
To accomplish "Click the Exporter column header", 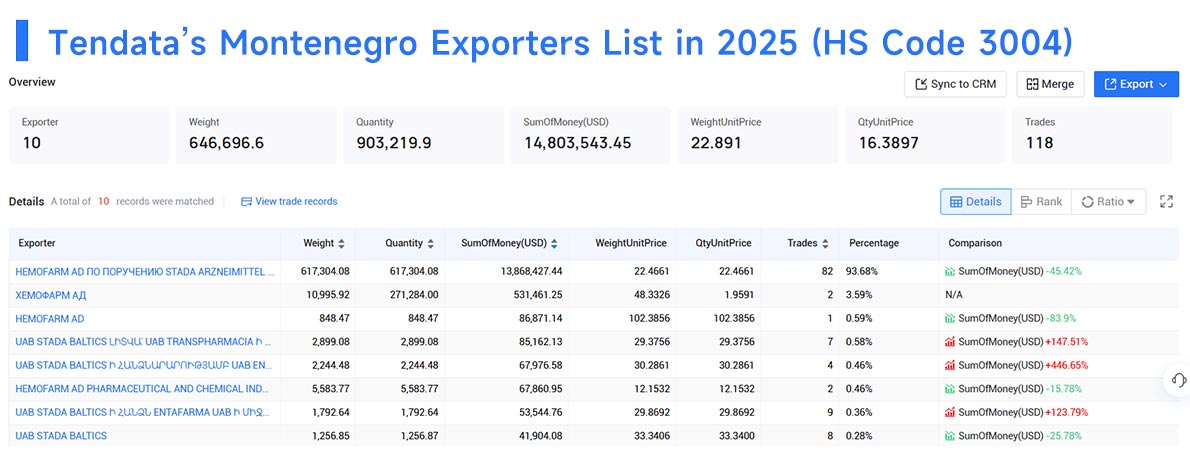I will click(x=37, y=244).
